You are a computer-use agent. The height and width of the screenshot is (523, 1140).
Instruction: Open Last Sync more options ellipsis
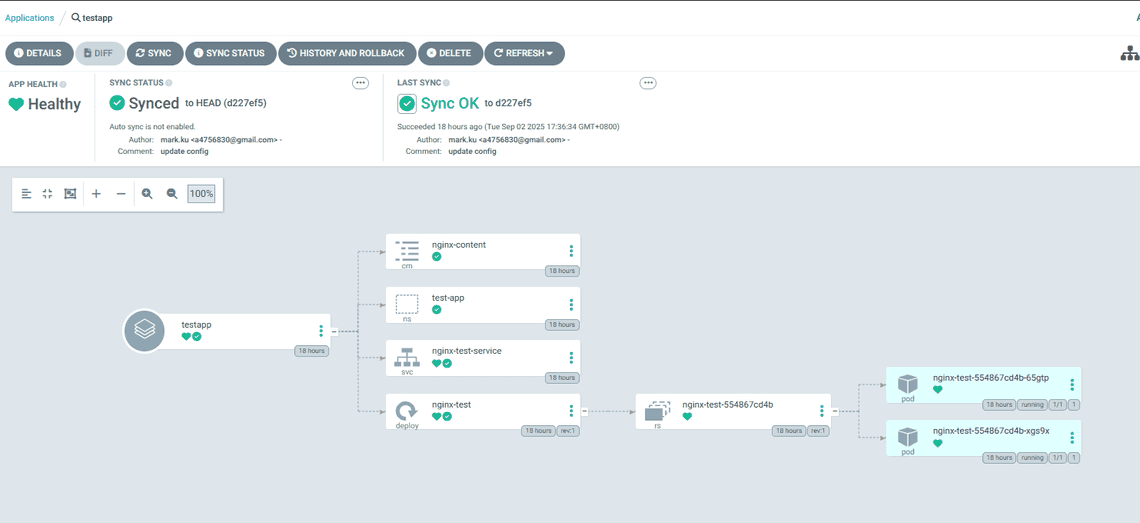click(x=648, y=83)
